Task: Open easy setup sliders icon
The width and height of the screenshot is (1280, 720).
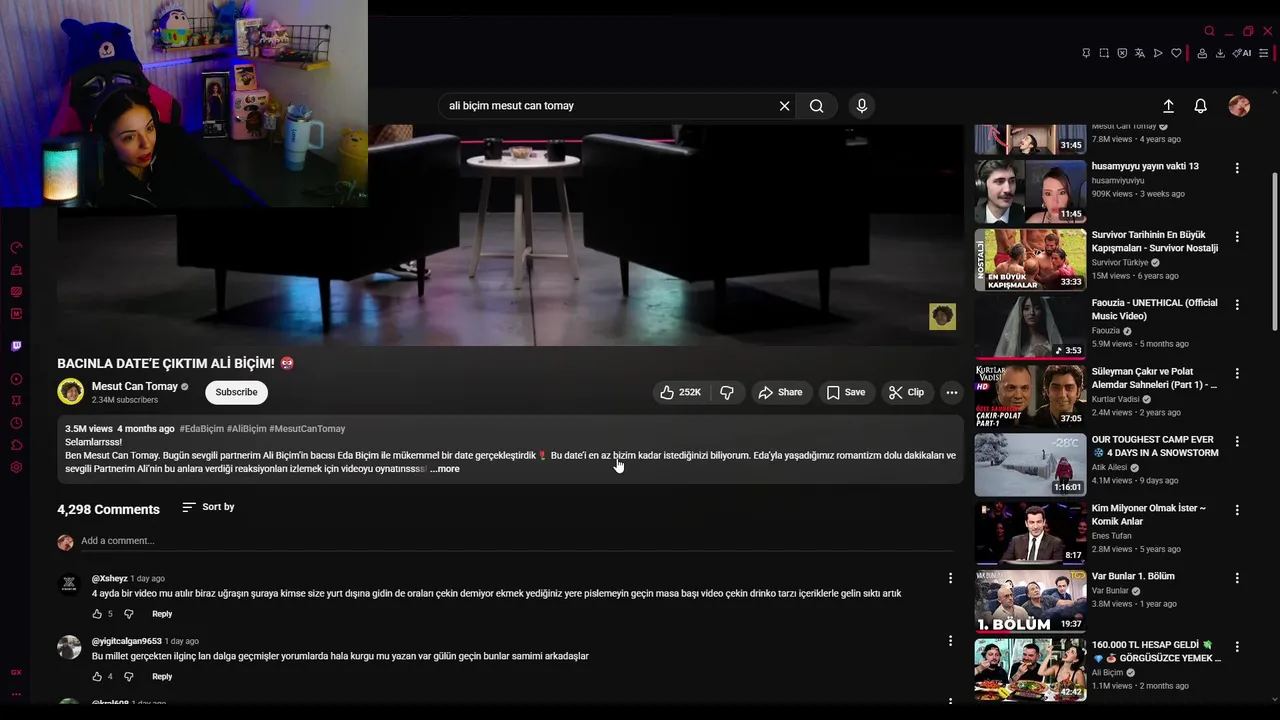Action: (1265, 53)
